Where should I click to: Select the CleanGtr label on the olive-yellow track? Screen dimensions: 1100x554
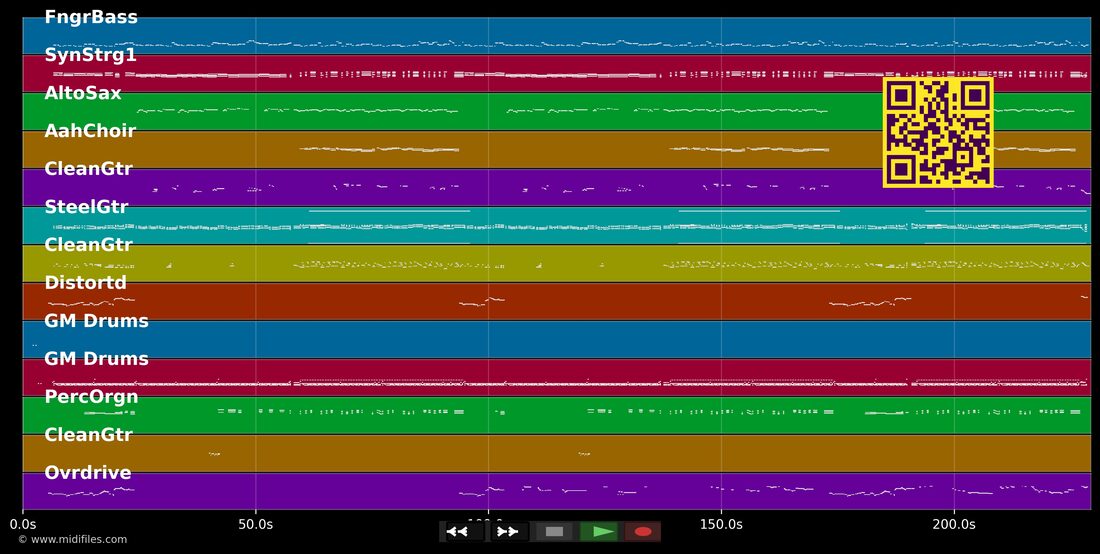pyautogui.click(x=88, y=245)
